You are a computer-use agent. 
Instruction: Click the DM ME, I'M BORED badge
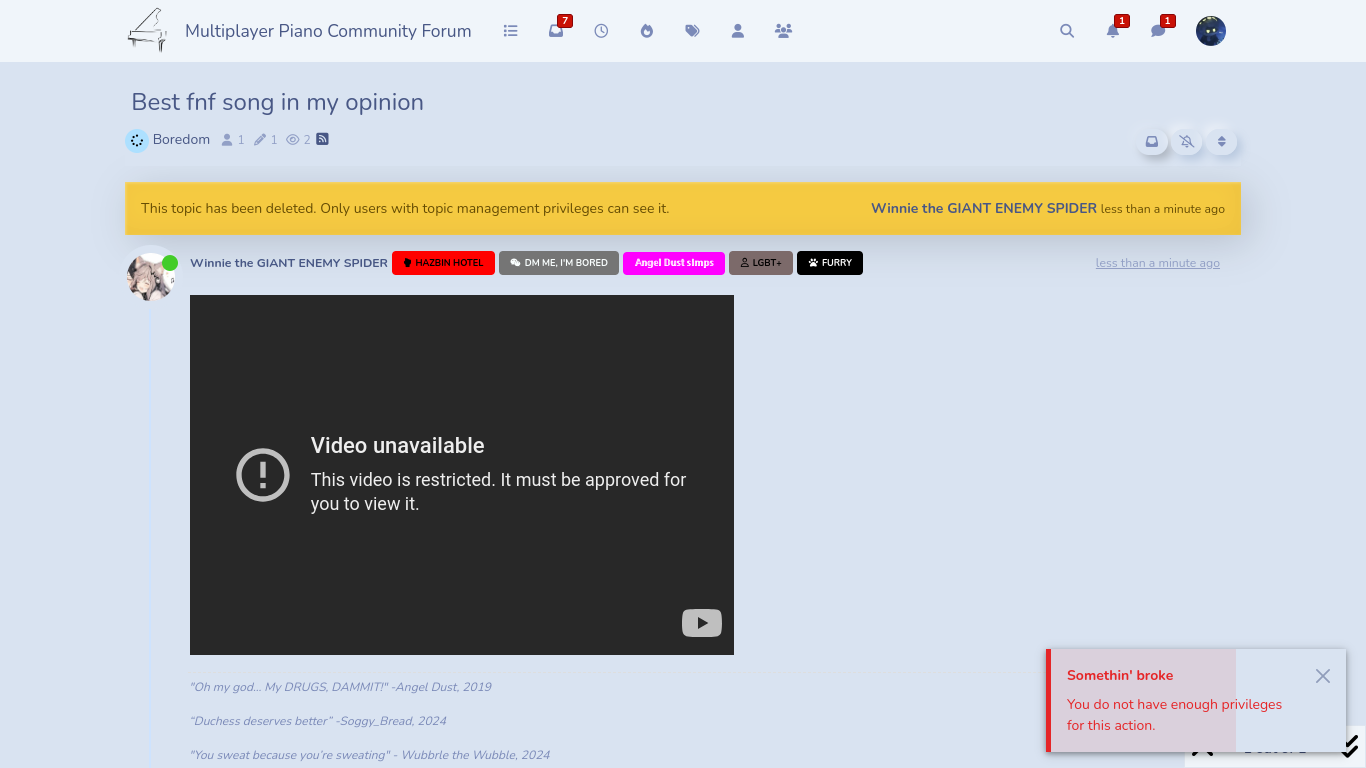559,263
